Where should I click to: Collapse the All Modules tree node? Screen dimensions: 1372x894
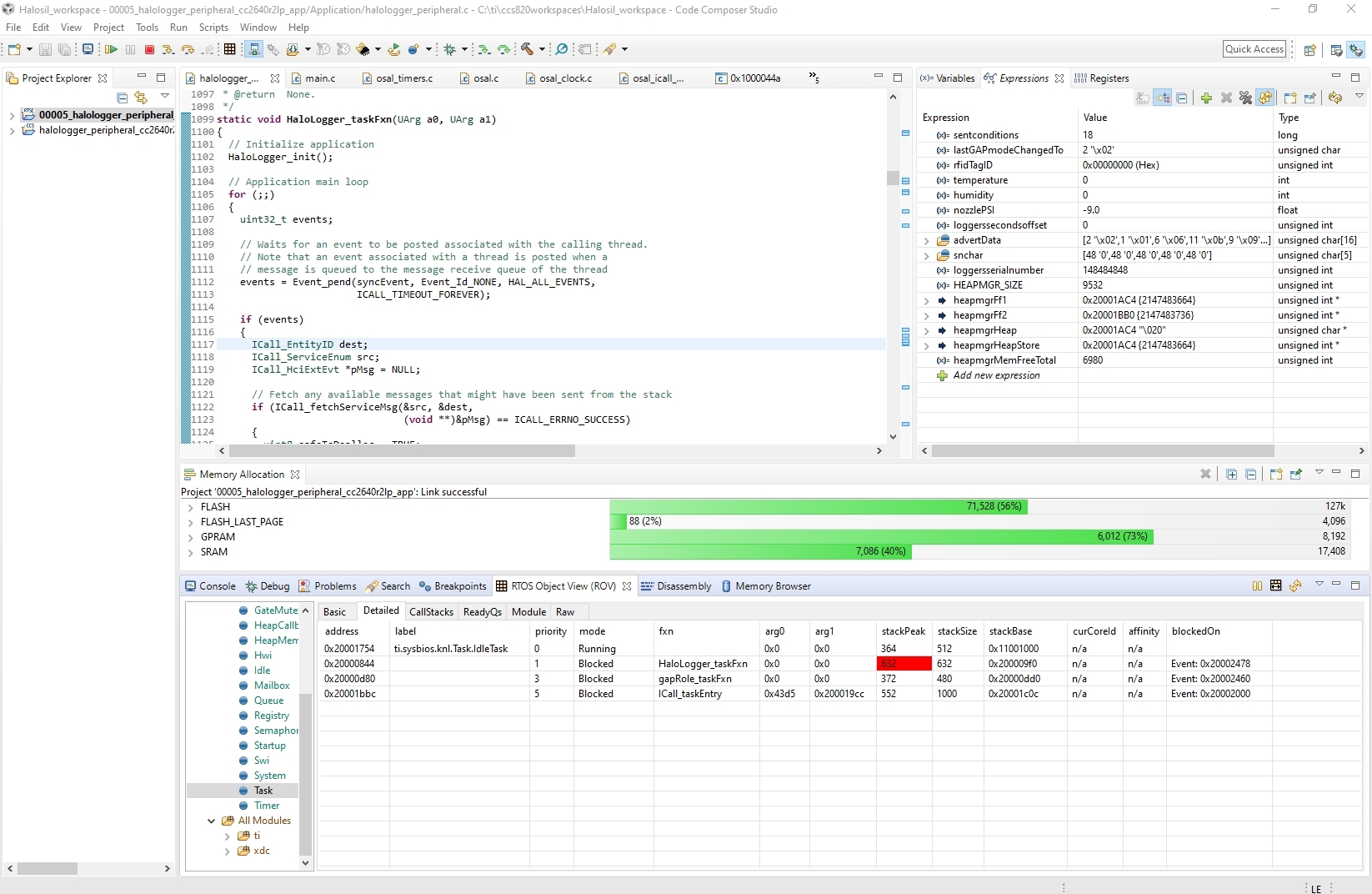pyautogui.click(x=212, y=821)
